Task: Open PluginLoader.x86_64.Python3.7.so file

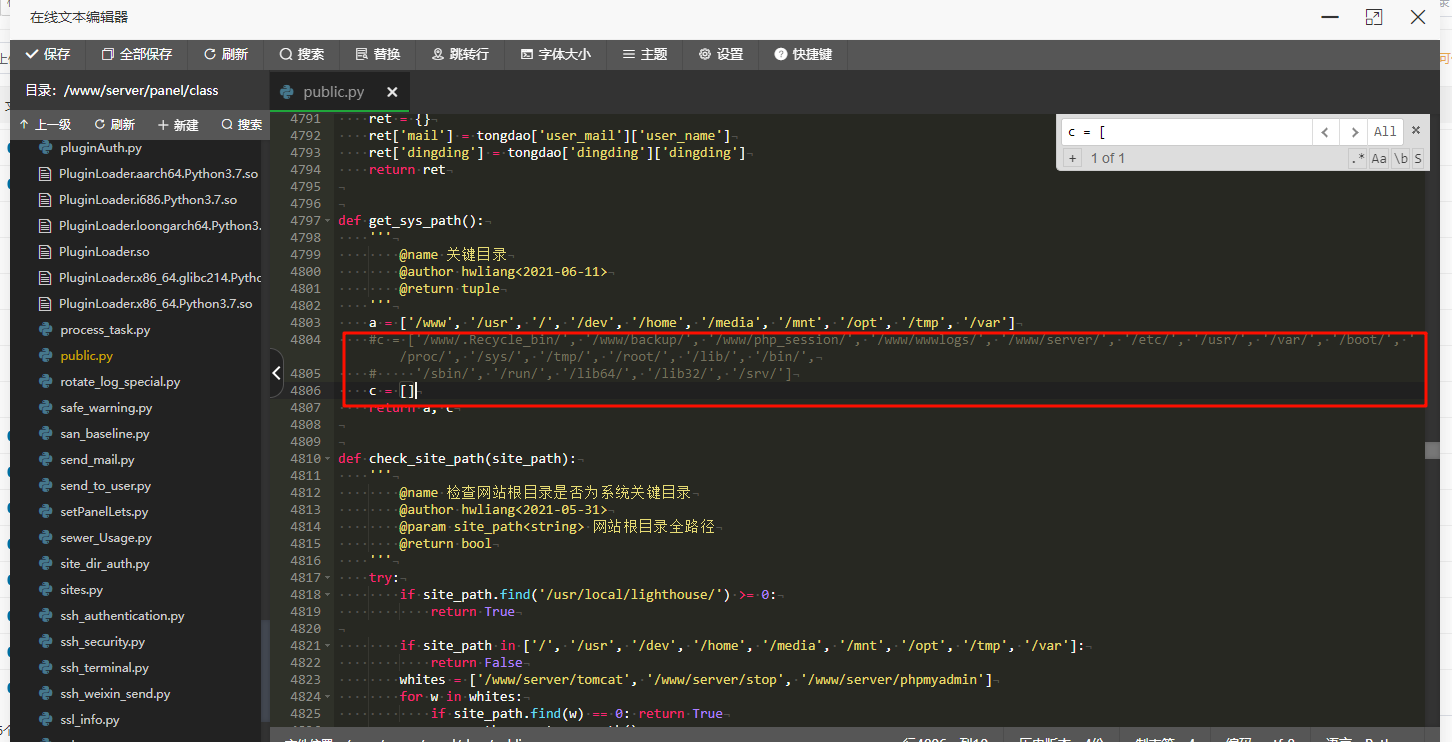Action: click(155, 304)
